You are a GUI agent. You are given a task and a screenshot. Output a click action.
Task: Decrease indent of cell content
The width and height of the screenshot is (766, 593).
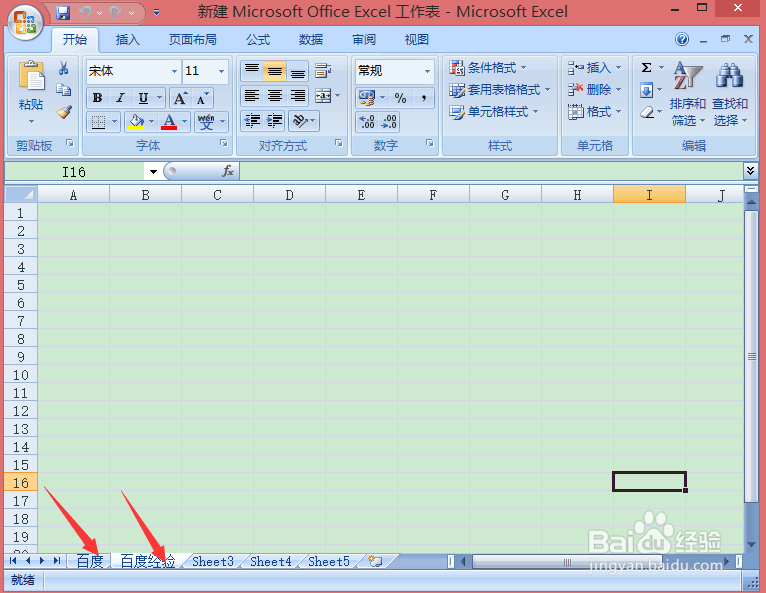coord(253,121)
